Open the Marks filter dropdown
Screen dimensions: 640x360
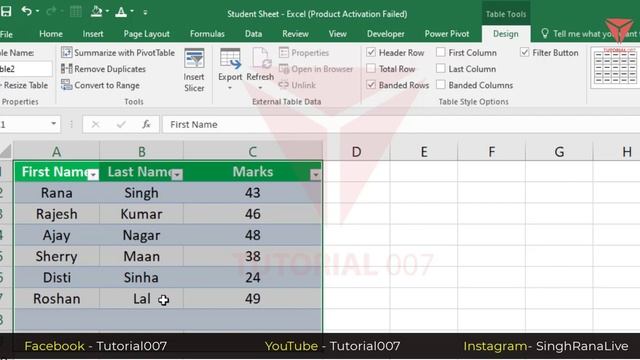[x=316, y=175]
